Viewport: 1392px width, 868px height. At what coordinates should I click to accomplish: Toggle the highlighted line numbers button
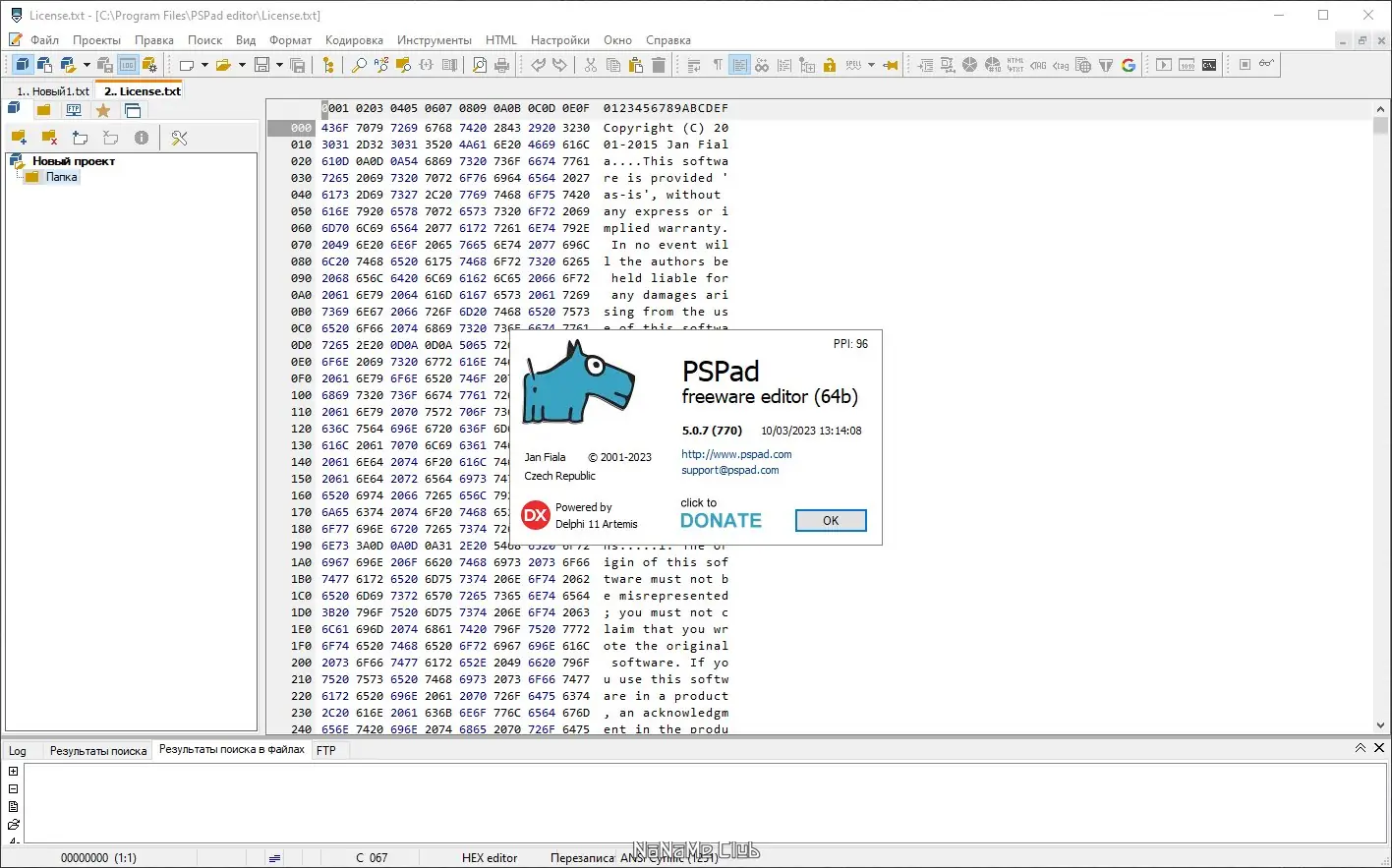click(740, 65)
